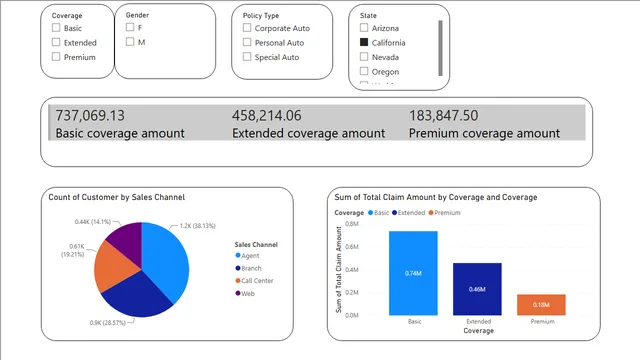The height and width of the screenshot is (360, 640).
Task: Tick the M gender checkbox
Action: 130,42
